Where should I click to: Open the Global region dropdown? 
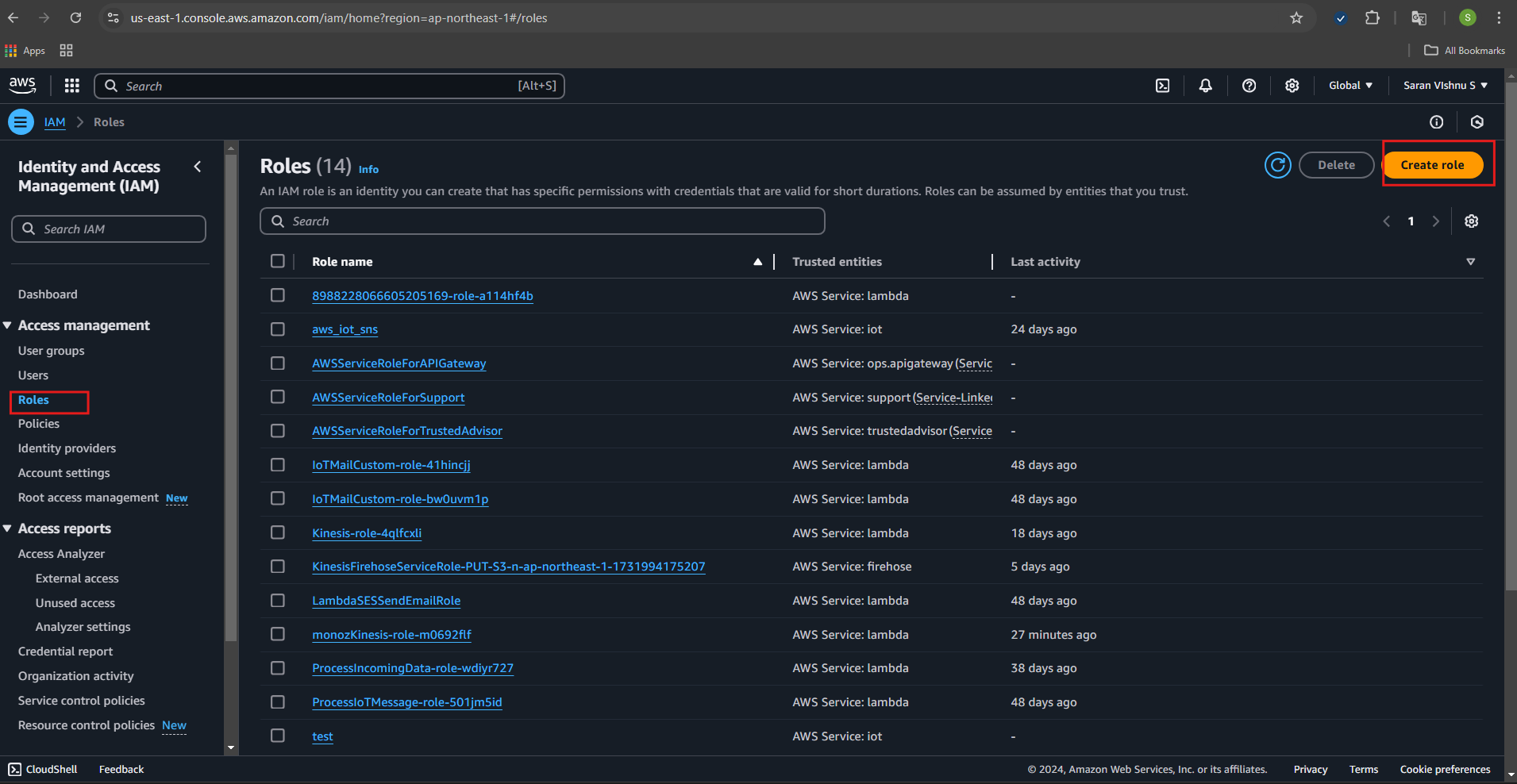click(1350, 86)
